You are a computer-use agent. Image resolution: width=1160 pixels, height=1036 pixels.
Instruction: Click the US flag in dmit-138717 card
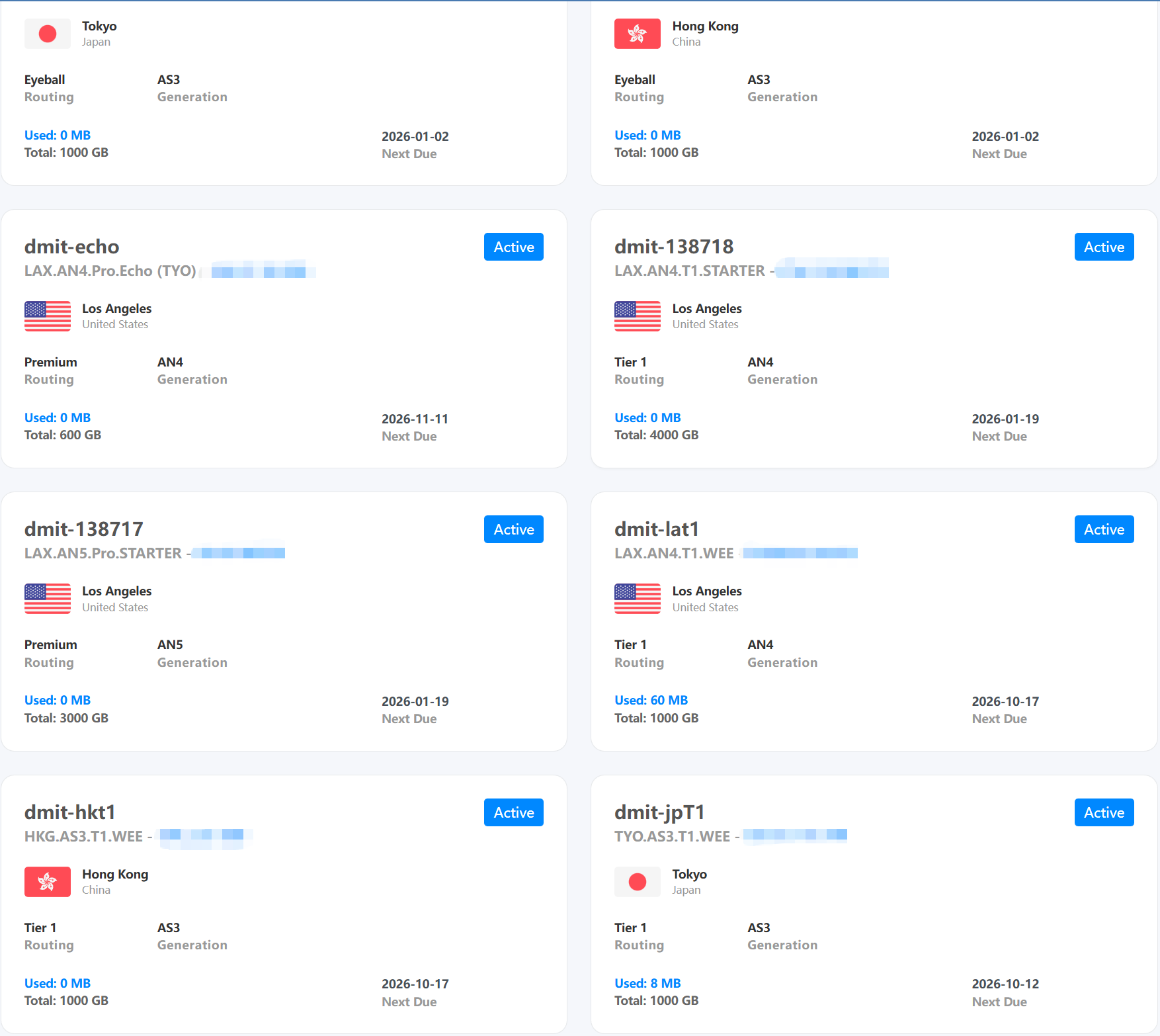coord(47,599)
